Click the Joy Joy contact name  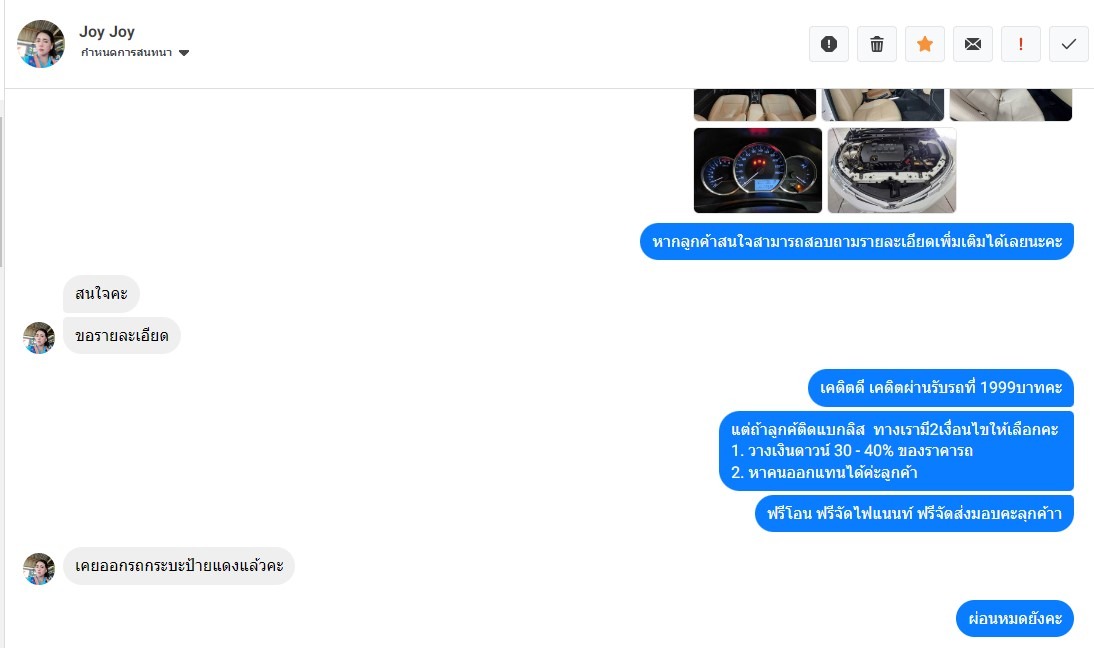(107, 31)
